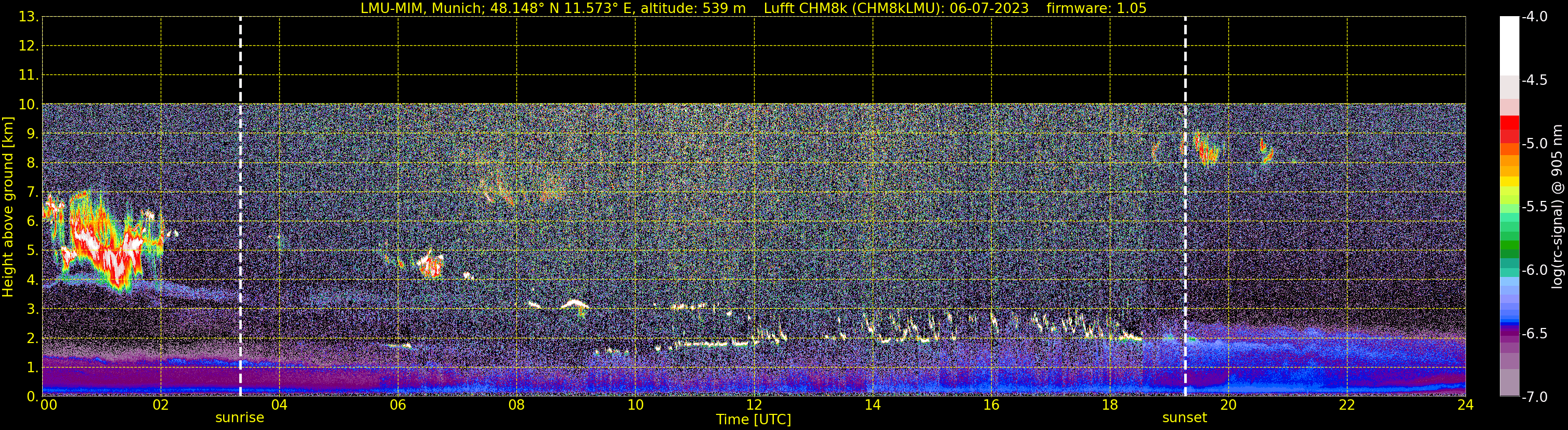Click the white segment at top of colorbar
The image size is (1568, 430).
[x=1509, y=46]
